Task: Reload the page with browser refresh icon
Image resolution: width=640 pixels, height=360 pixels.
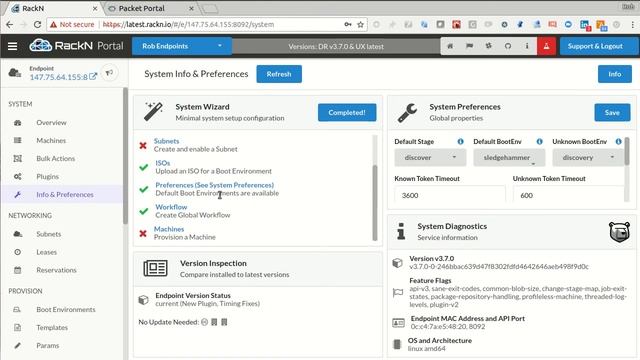Action: 37,24
